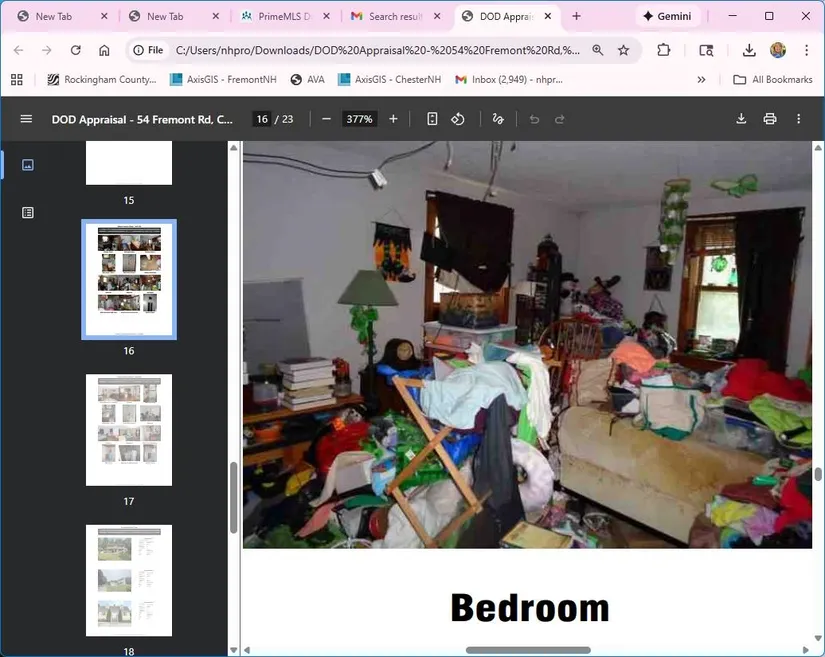This screenshot has height=657, width=825.
Task: Switch sidebar to document outline view
Action: [x=28, y=212]
